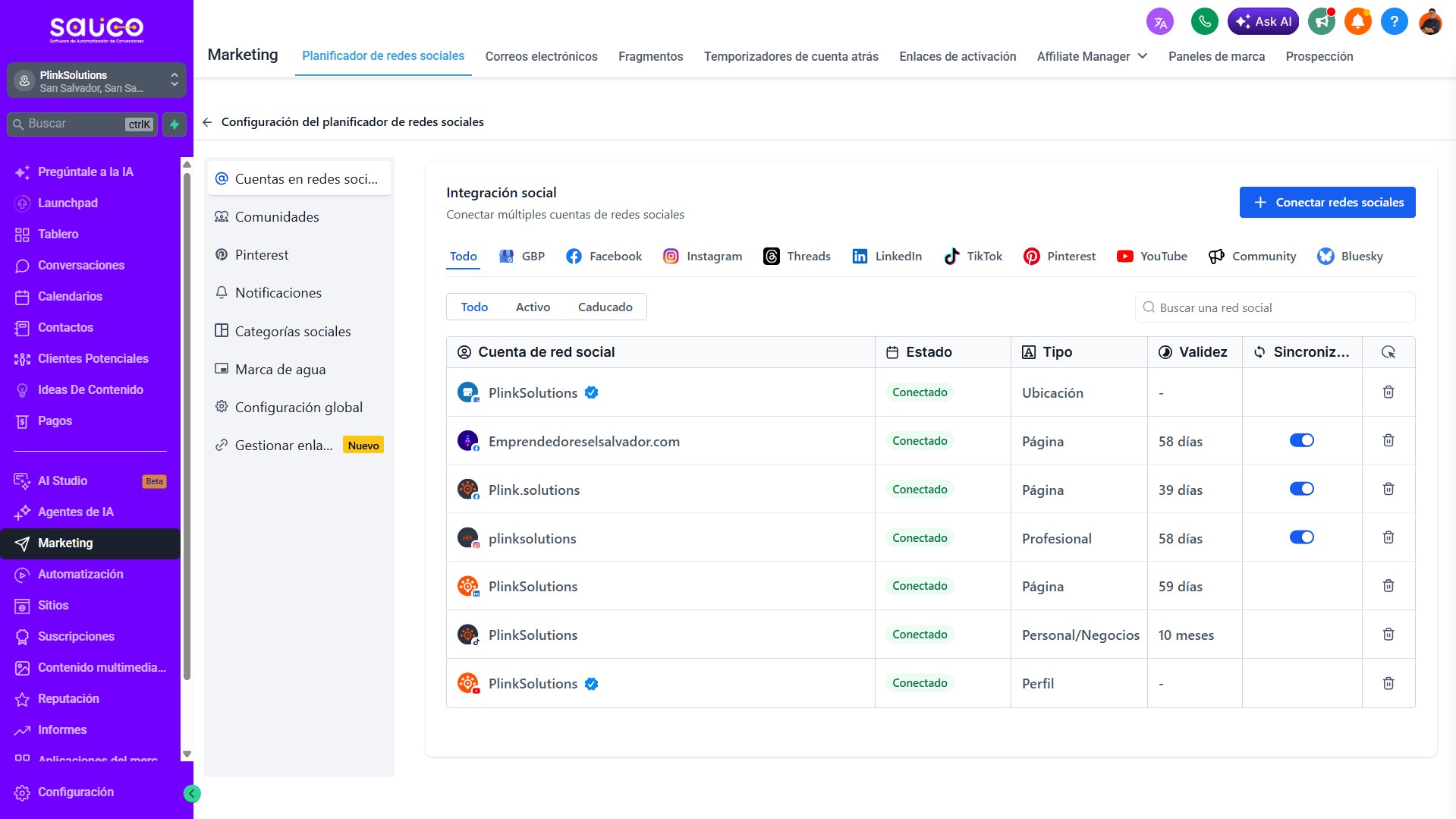Open AI Studio in sidebar
This screenshot has height=819, width=1456.
click(x=90, y=481)
